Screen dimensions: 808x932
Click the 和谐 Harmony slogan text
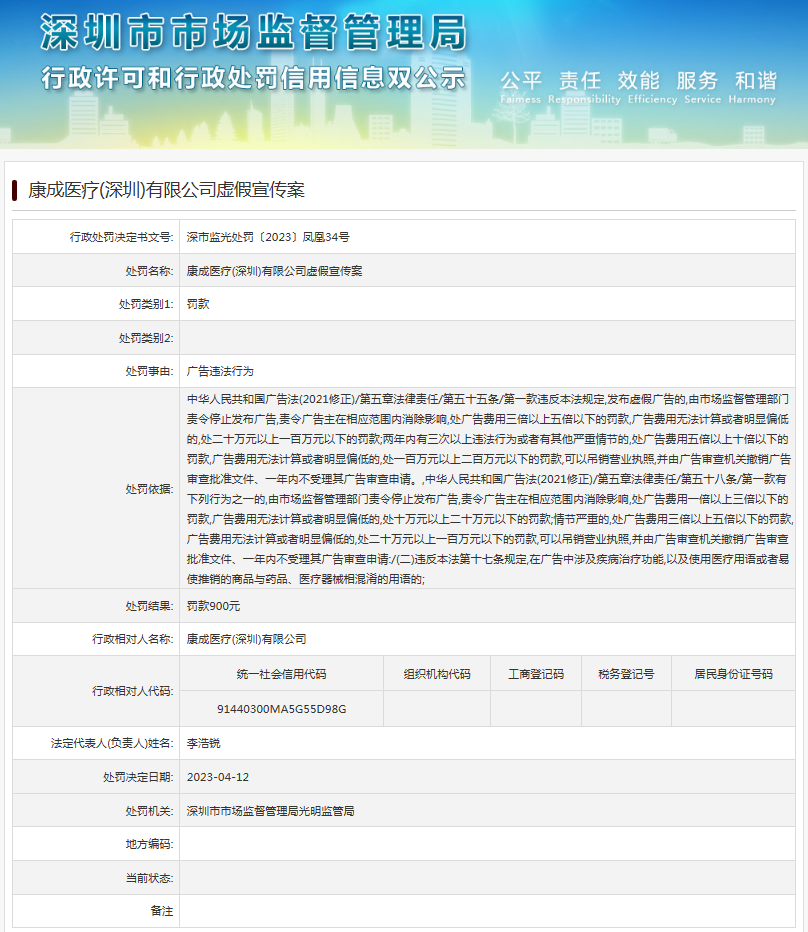(752, 87)
